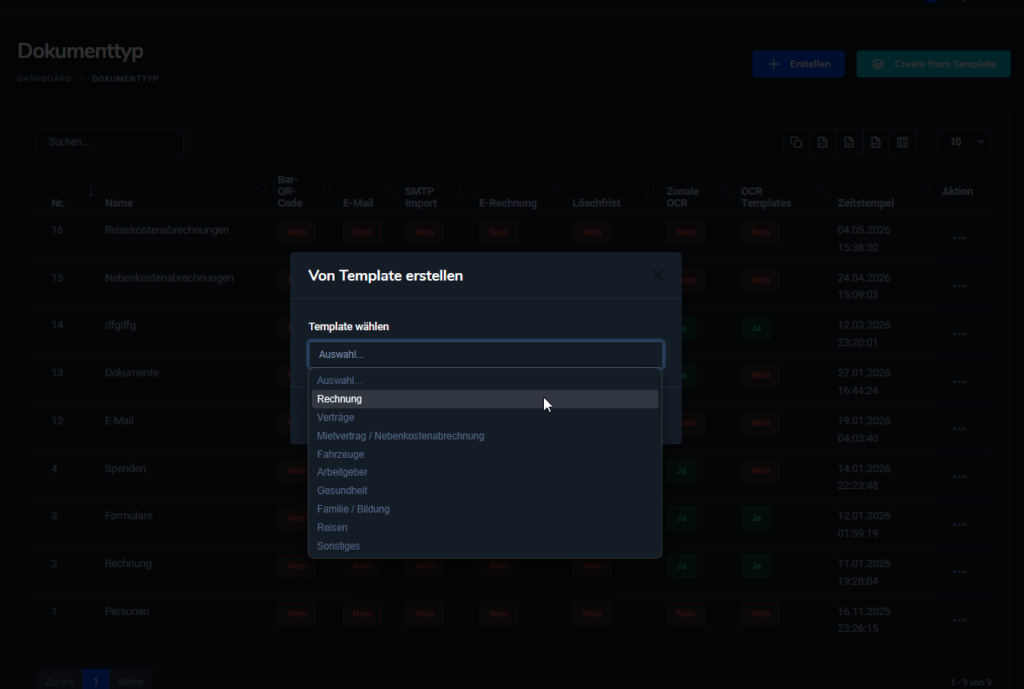This screenshot has width=1024, height=689.
Task: Choose Rechnung from the template list
Action: (x=485, y=399)
